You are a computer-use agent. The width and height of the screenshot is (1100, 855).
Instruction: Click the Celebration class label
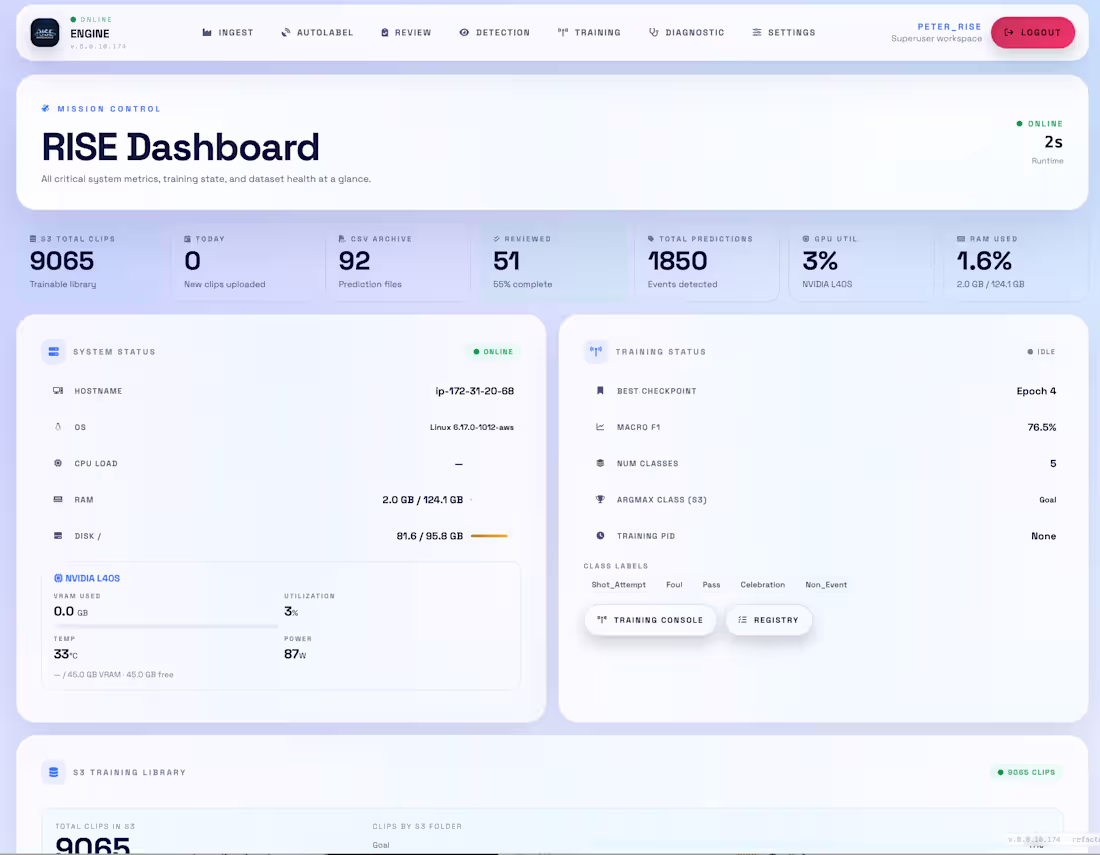[763, 585]
